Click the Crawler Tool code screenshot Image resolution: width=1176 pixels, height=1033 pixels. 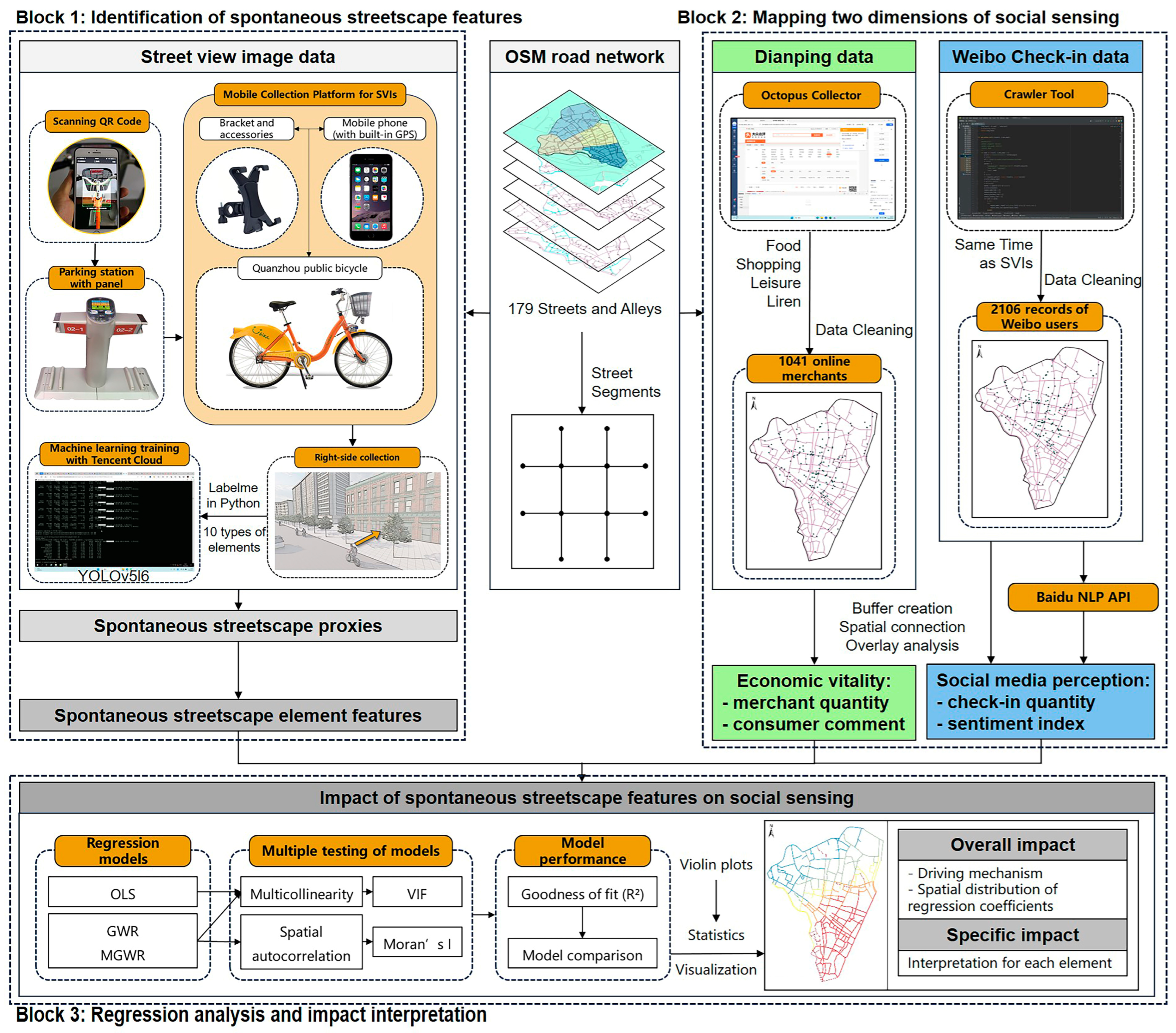pyautogui.click(x=1040, y=167)
